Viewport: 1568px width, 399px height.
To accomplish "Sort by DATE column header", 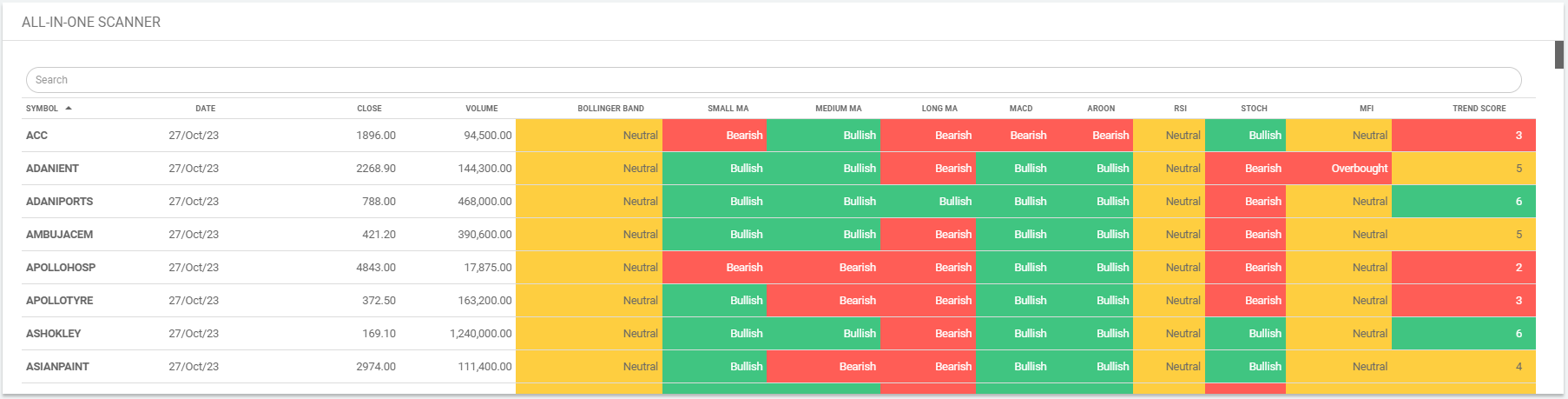I will [x=206, y=109].
